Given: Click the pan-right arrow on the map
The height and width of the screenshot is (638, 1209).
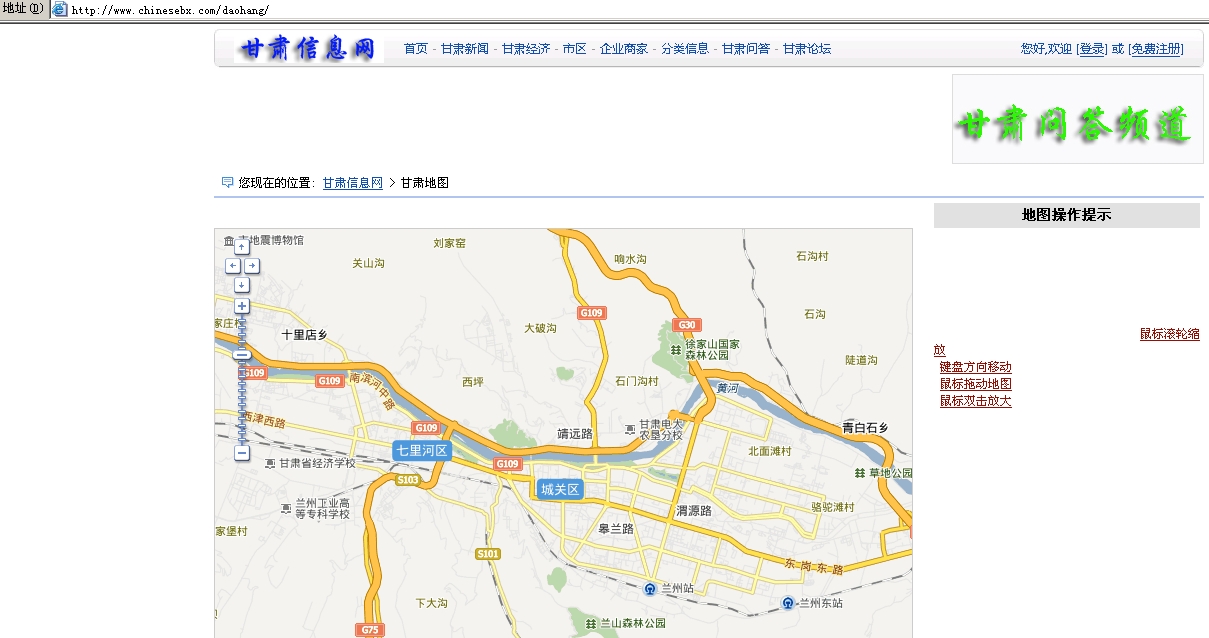Looking at the screenshot, I should pos(250,265).
